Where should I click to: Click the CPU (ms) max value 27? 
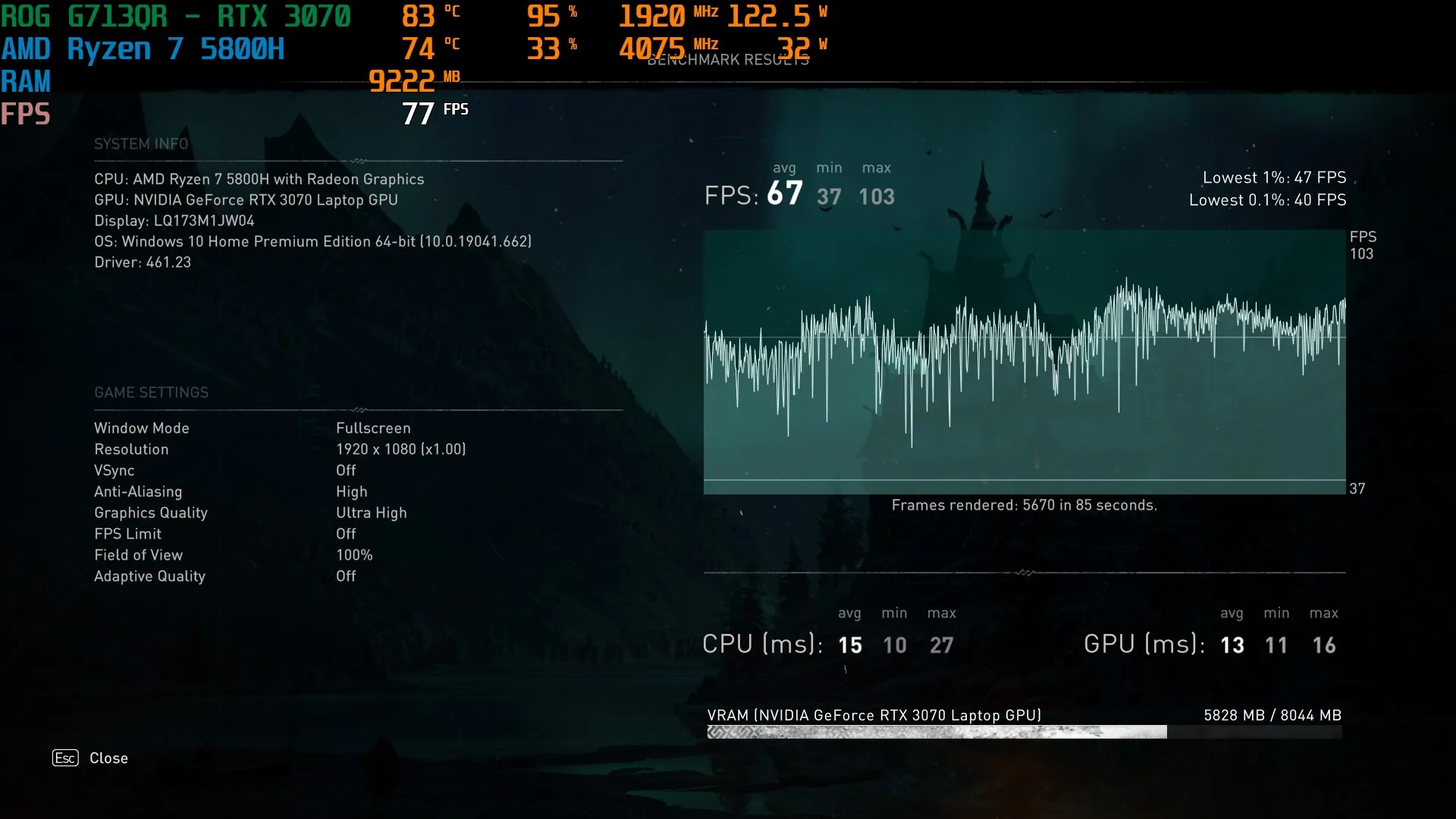pyautogui.click(x=942, y=645)
